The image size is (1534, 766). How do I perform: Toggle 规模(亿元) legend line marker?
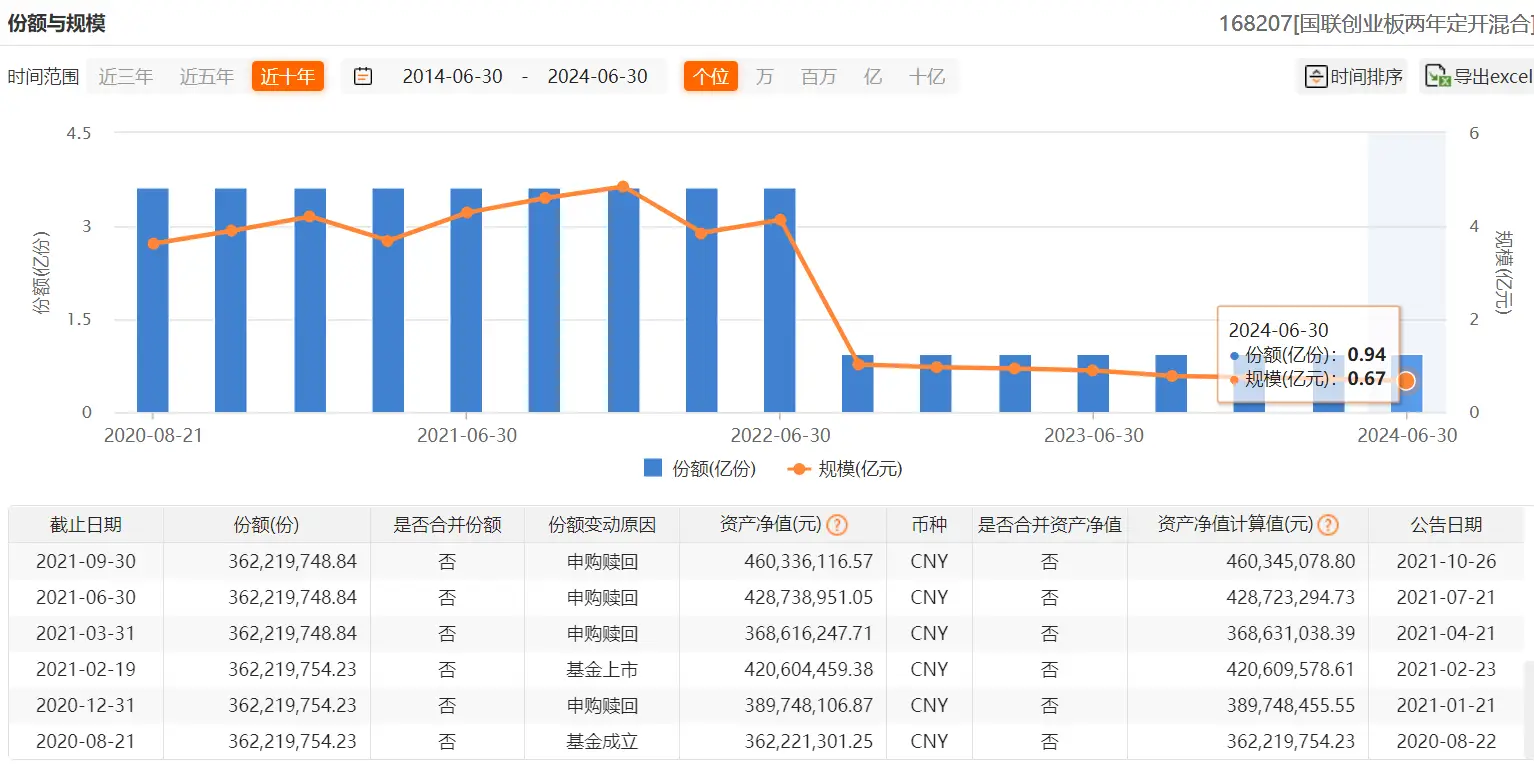(799, 468)
